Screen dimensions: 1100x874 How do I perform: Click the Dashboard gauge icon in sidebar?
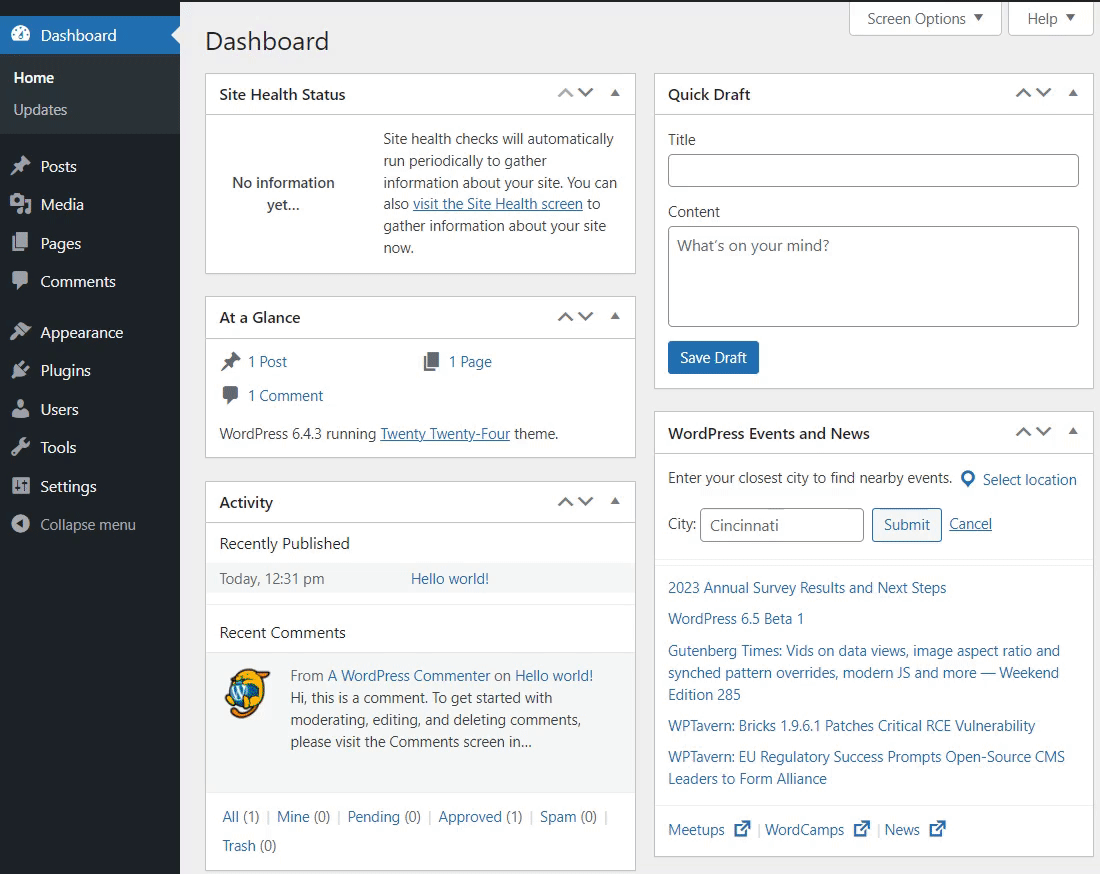(x=21, y=34)
